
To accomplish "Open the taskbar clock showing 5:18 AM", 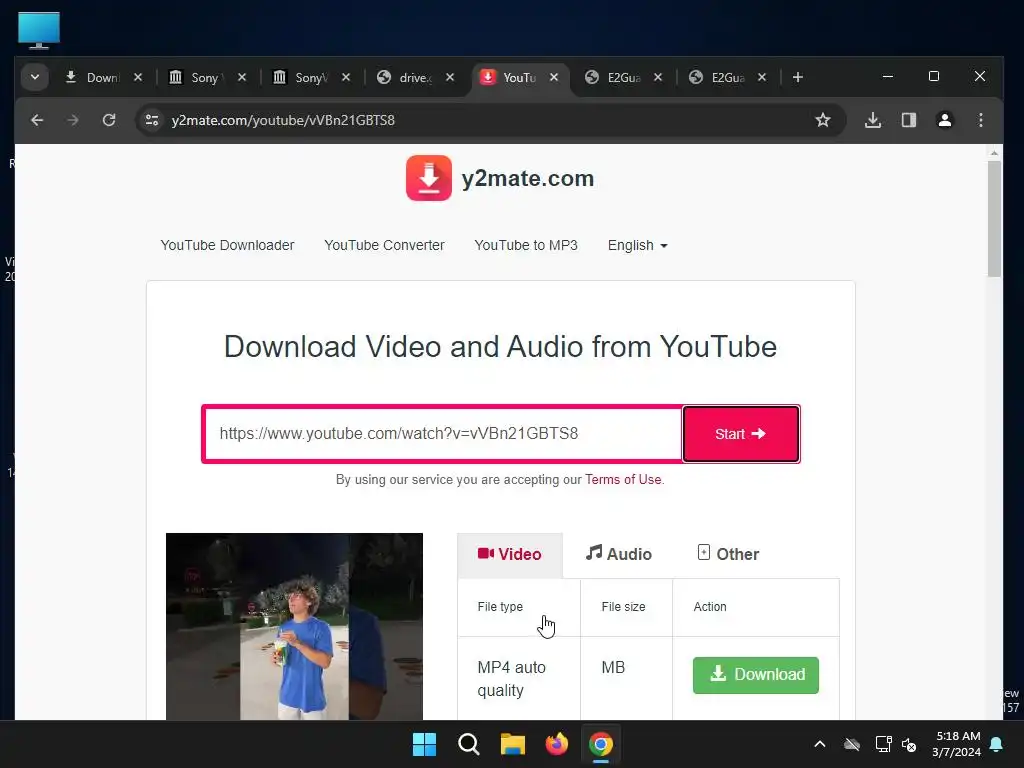I will click(x=957, y=744).
